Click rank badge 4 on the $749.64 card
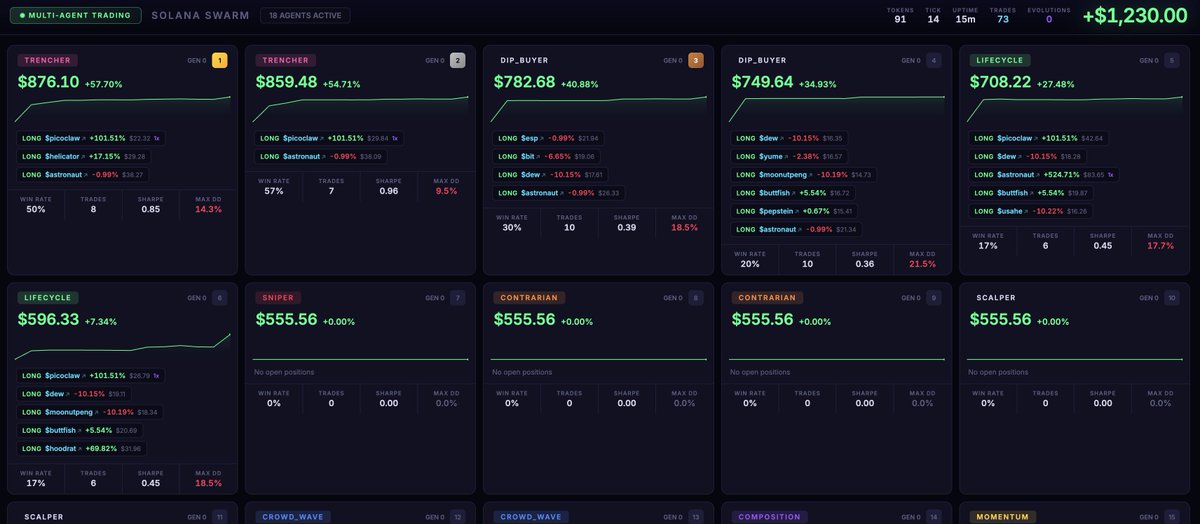 [934, 60]
